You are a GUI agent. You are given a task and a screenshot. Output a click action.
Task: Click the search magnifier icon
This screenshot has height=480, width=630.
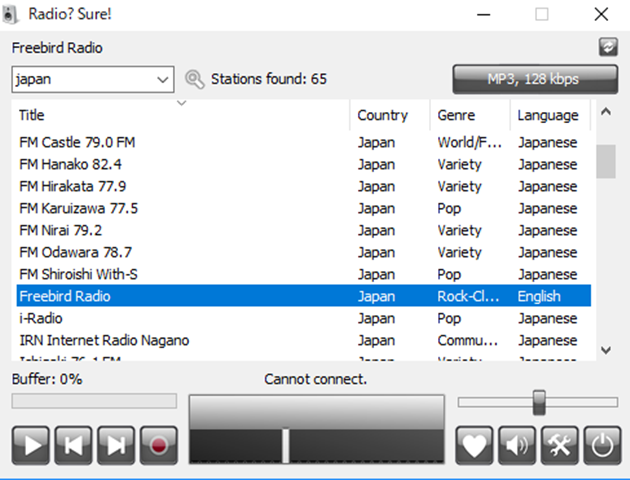tap(194, 79)
